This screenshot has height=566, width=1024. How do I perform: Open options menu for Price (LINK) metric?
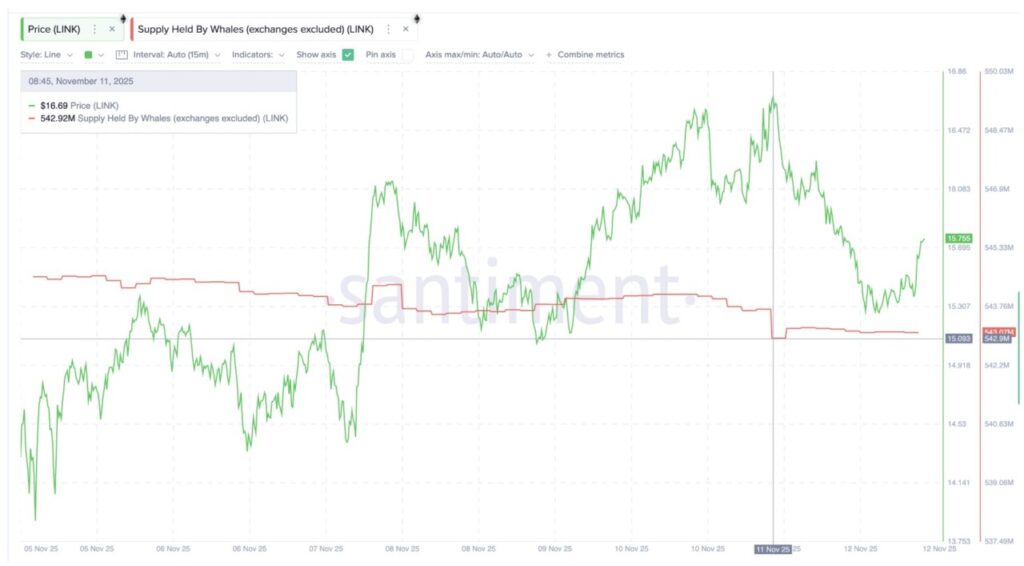95,30
